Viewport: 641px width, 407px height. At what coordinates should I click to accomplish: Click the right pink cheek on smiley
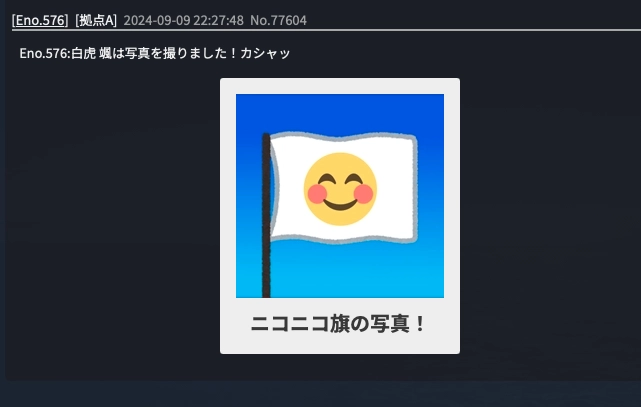point(363,194)
